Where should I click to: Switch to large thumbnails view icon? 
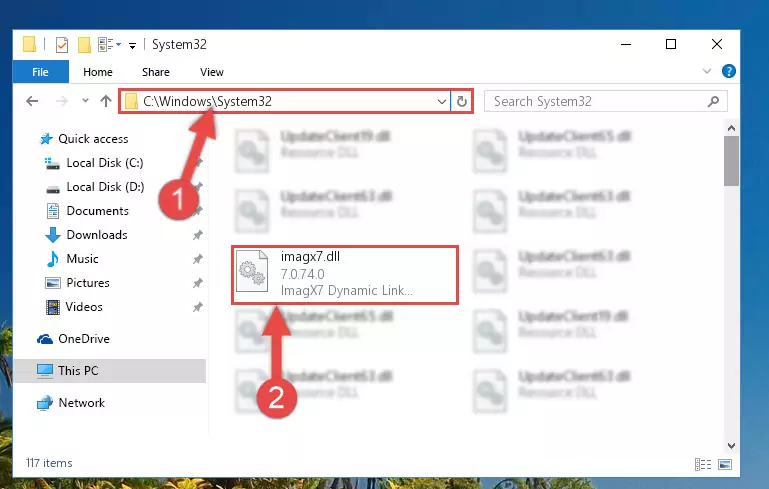click(725, 464)
